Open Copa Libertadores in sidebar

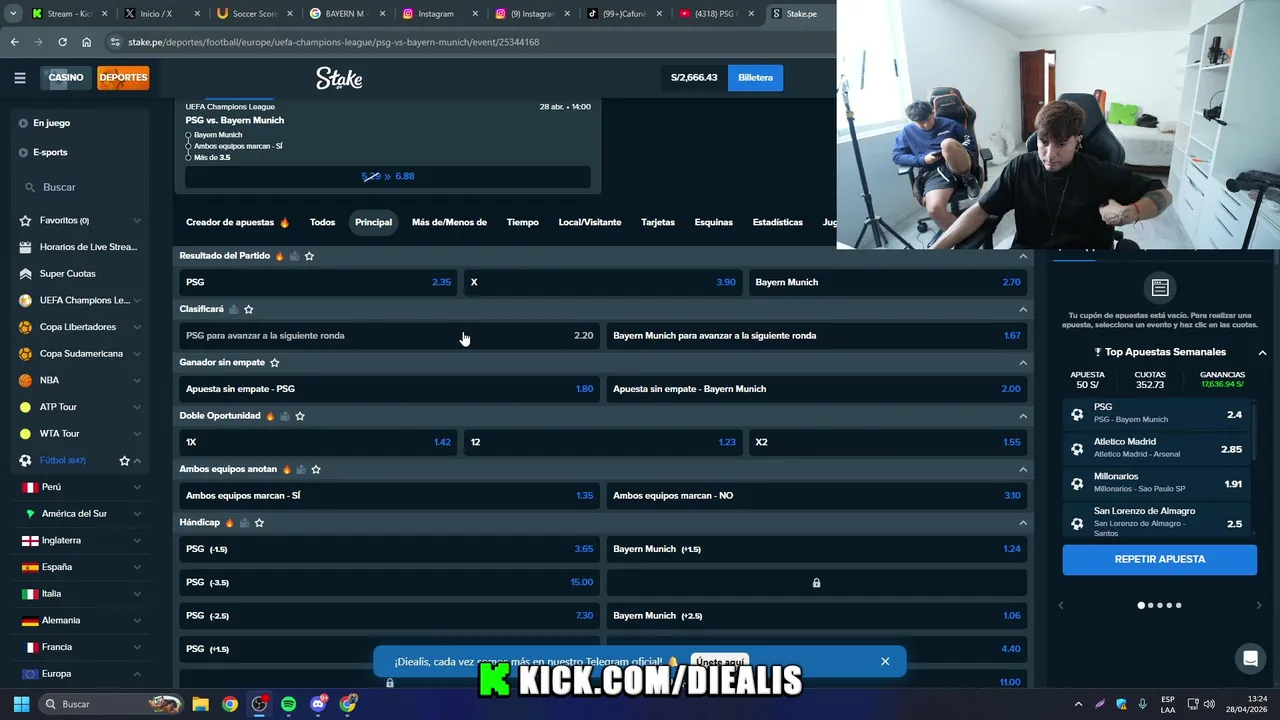pos(80,327)
